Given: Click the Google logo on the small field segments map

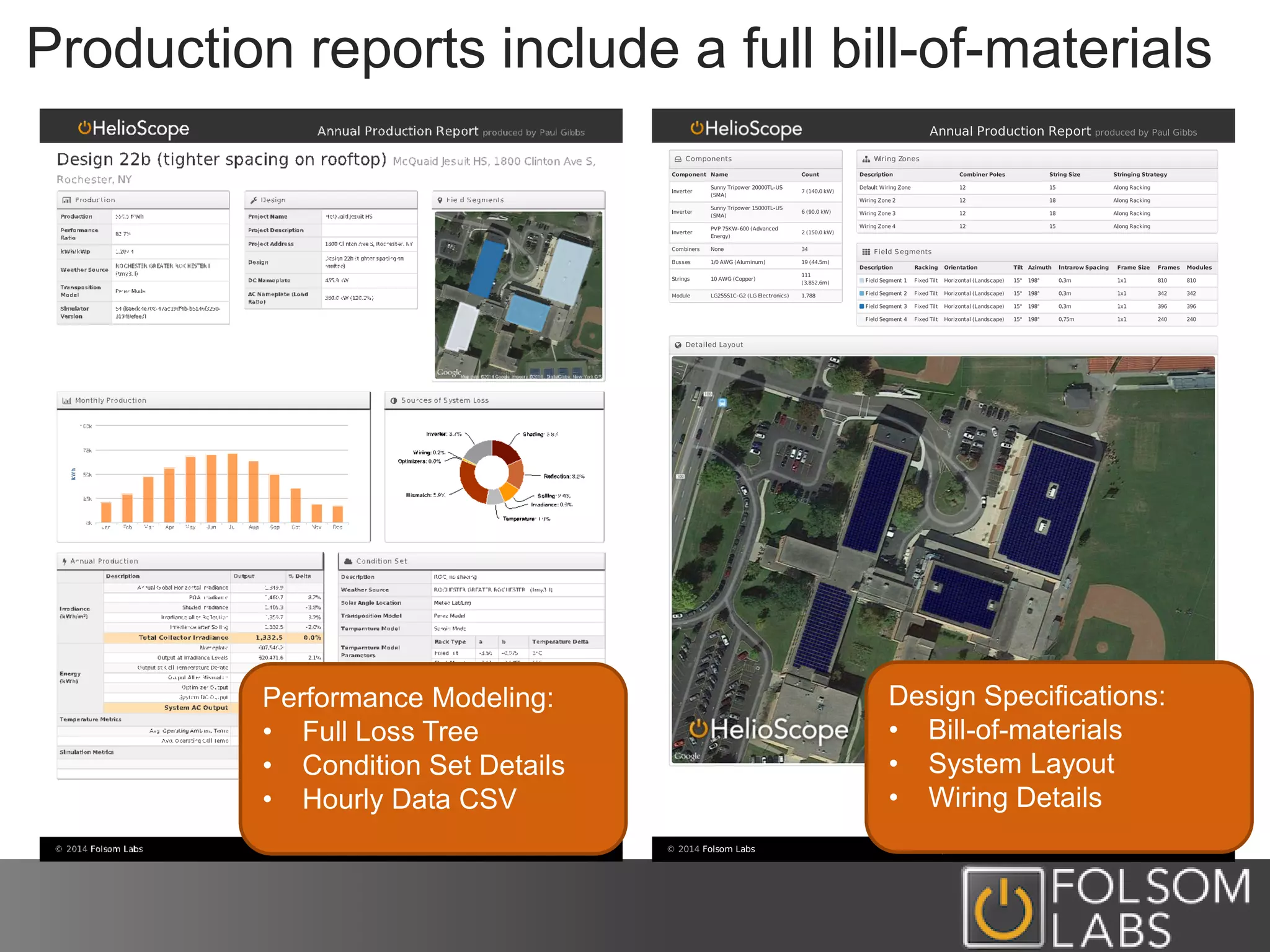Looking at the screenshot, I should (x=449, y=372).
